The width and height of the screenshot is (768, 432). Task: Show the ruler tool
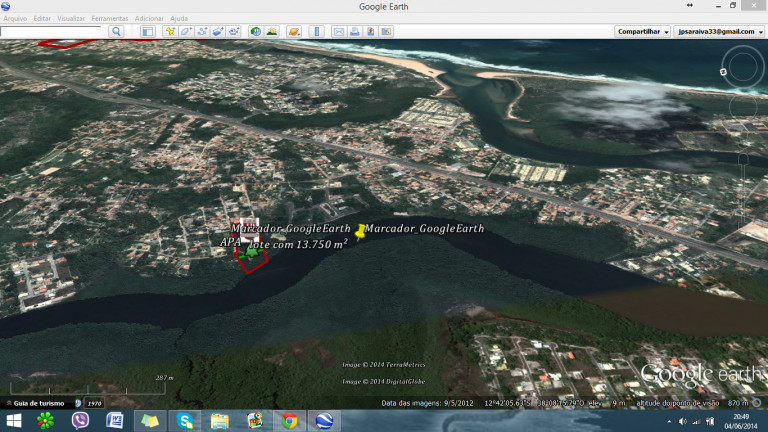click(316, 31)
